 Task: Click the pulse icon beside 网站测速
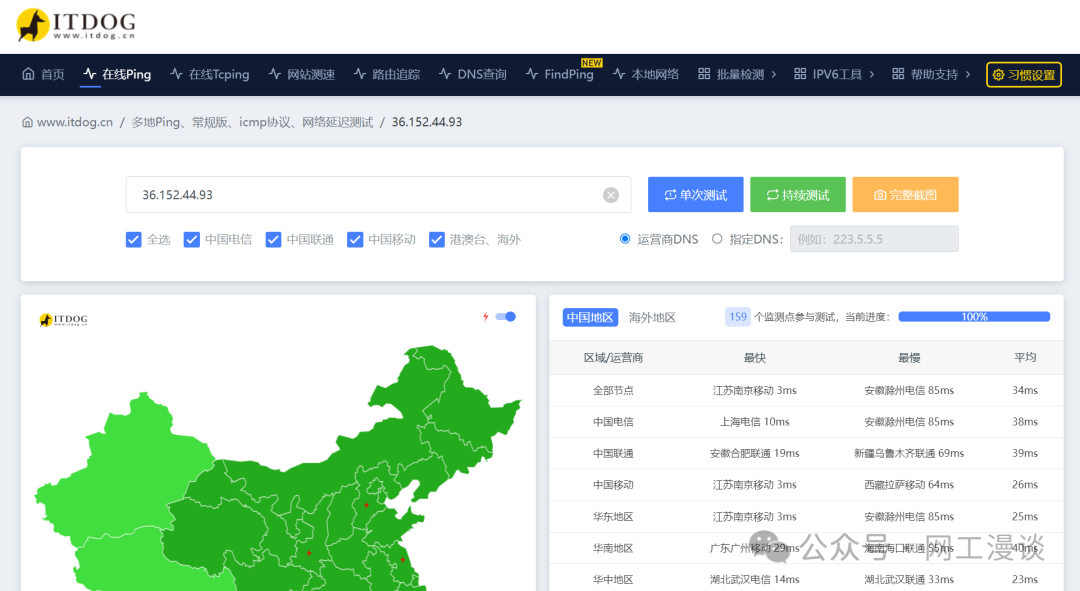(x=275, y=74)
